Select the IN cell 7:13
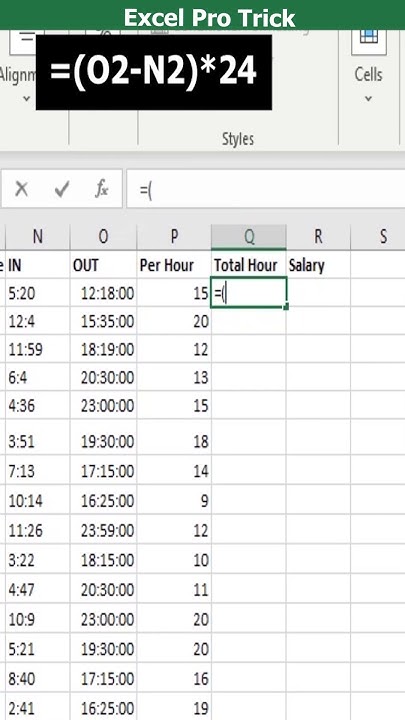 pos(38,471)
